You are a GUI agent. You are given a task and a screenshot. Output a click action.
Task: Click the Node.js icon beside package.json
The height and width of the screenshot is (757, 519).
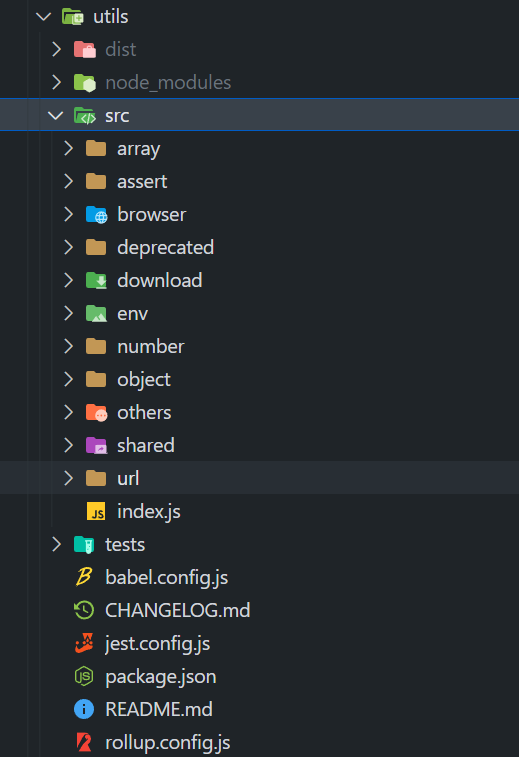point(84,676)
